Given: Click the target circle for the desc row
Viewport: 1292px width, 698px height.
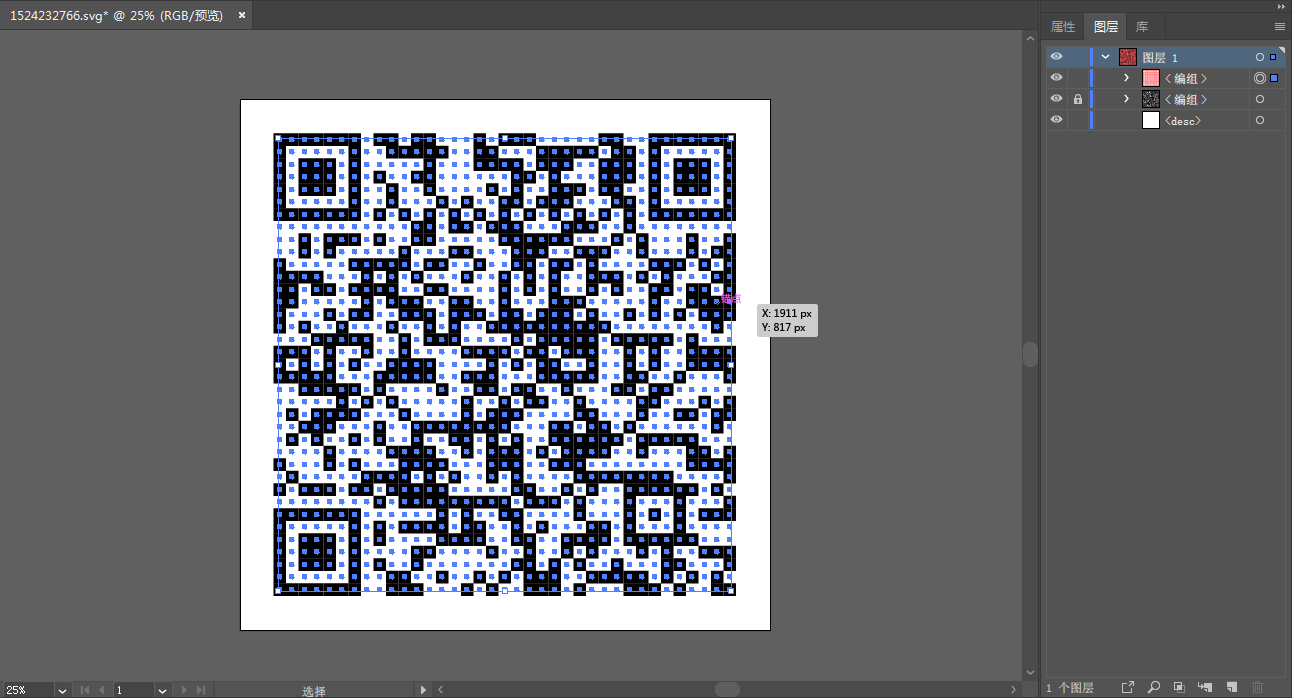Looking at the screenshot, I should click(x=1260, y=120).
